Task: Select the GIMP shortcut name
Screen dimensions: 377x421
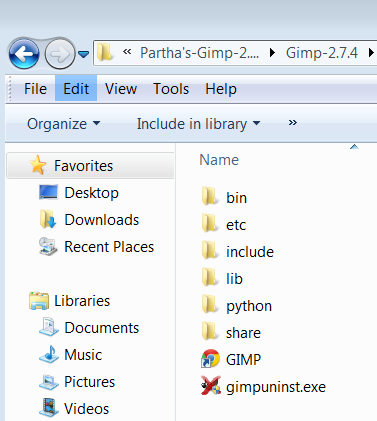Action: coord(243,360)
